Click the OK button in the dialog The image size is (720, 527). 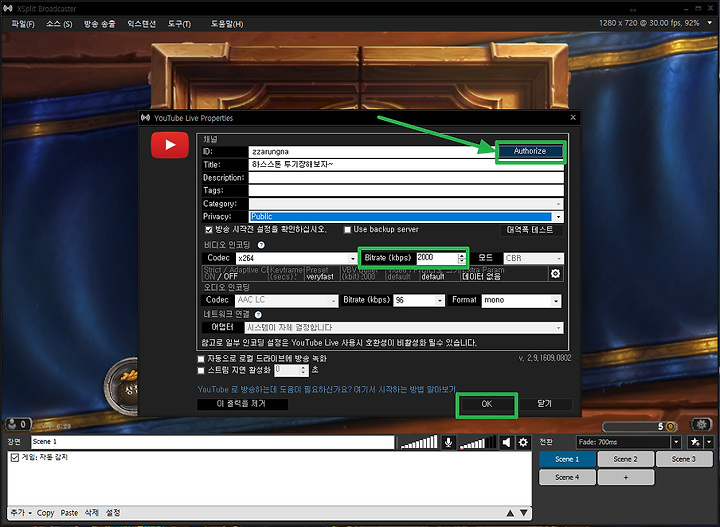[487, 404]
